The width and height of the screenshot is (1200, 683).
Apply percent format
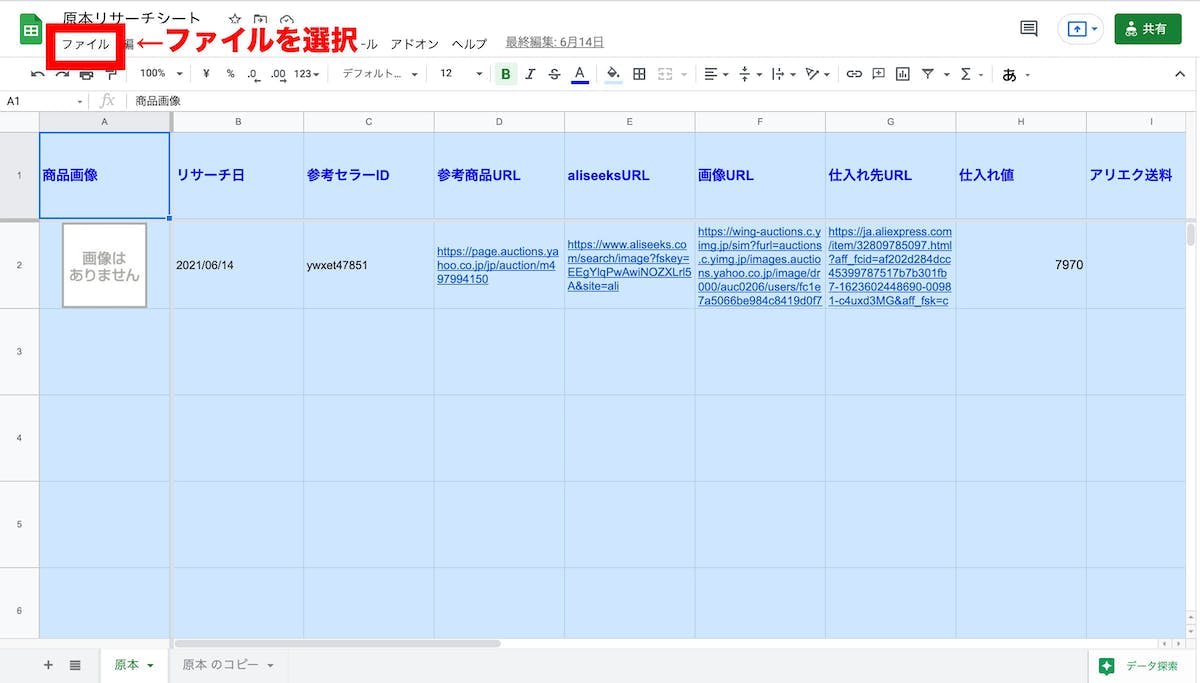pos(230,74)
